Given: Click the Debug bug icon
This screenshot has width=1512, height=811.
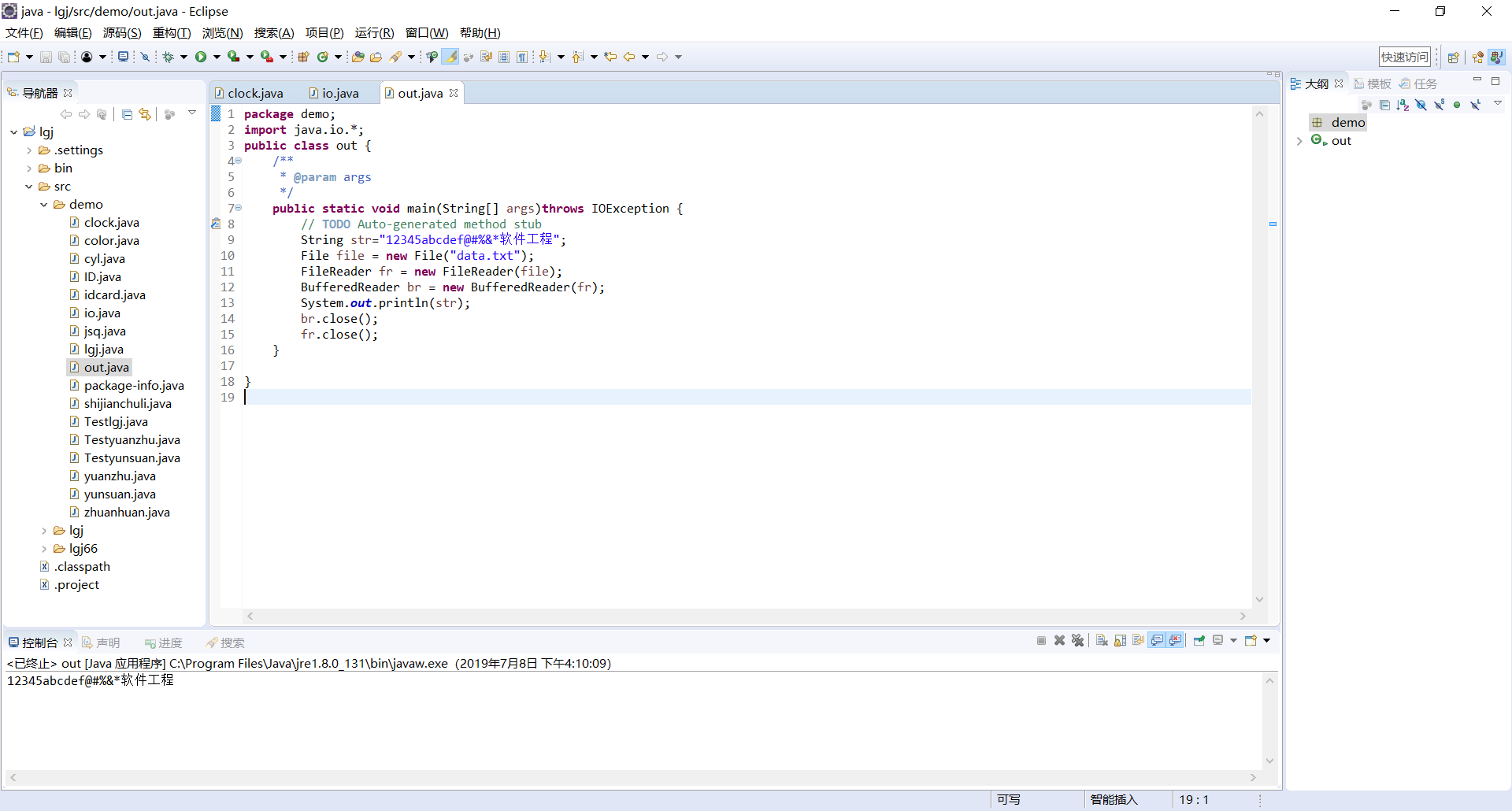Looking at the screenshot, I should click(x=168, y=57).
